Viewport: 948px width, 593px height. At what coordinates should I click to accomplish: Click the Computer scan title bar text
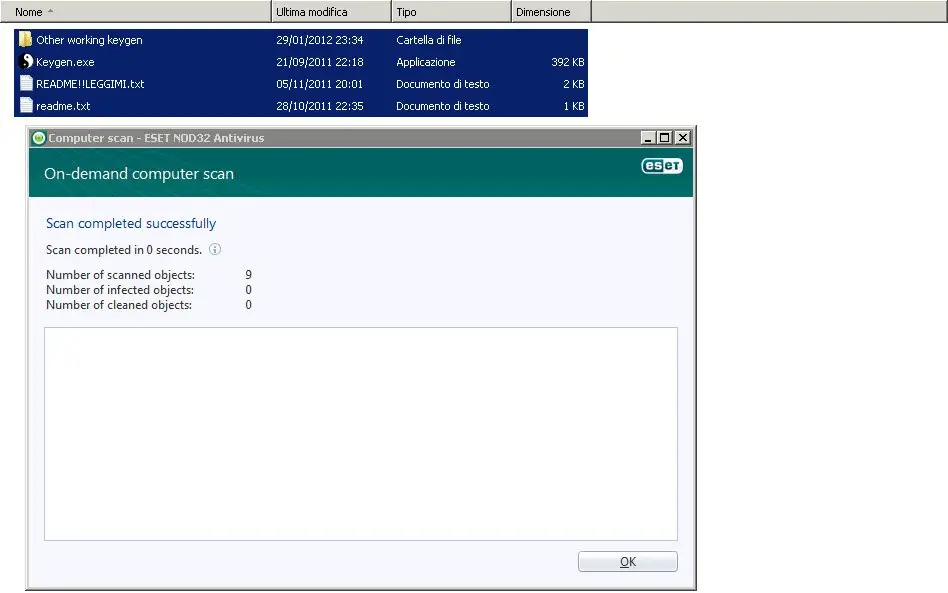point(156,138)
